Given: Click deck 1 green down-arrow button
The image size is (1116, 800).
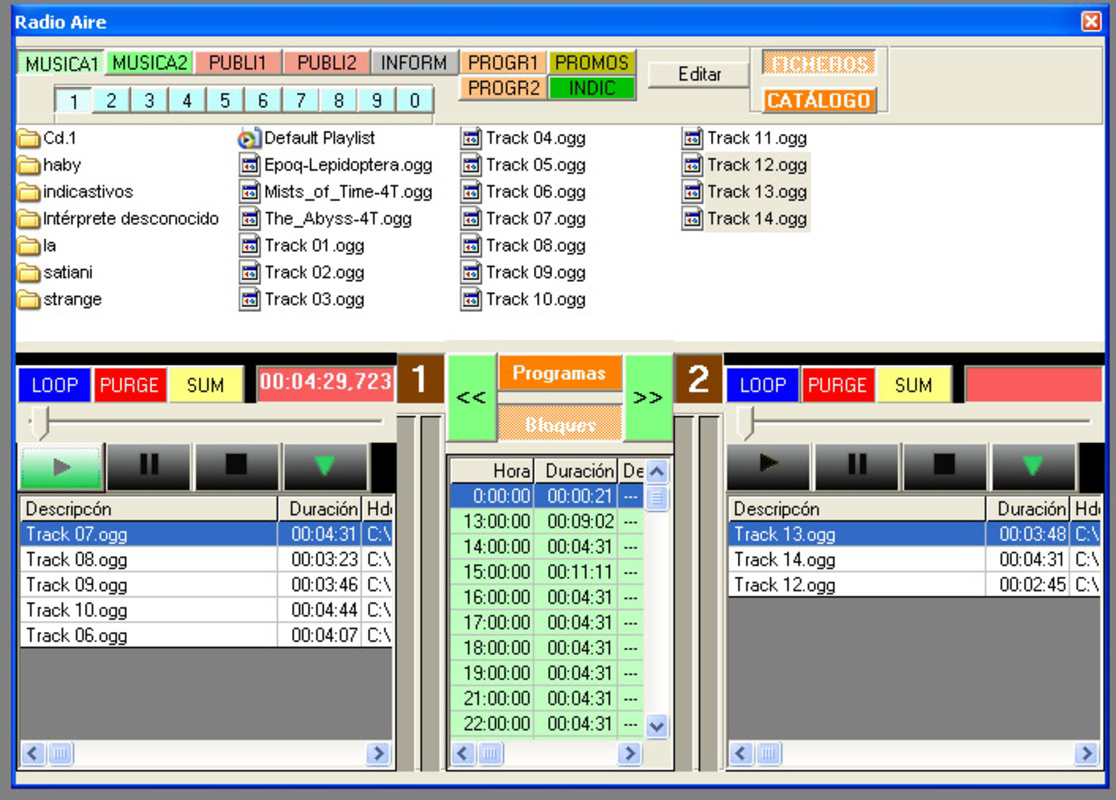Looking at the screenshot, I should pyautogui.click(x=325, y=466).
